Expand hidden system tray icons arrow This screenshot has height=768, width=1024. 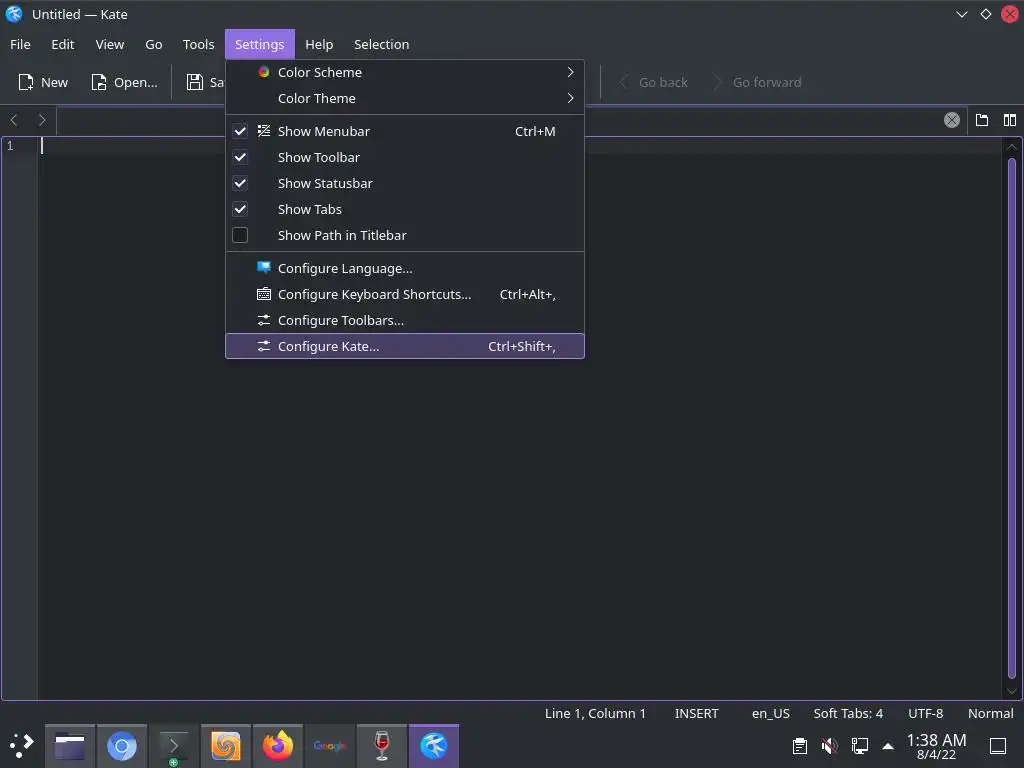point(888,746)
